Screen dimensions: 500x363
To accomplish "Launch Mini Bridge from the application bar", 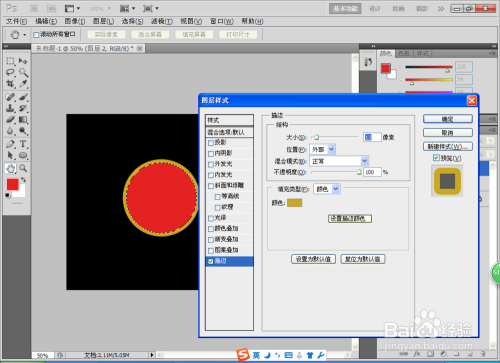I will click(x=51, y=8).
